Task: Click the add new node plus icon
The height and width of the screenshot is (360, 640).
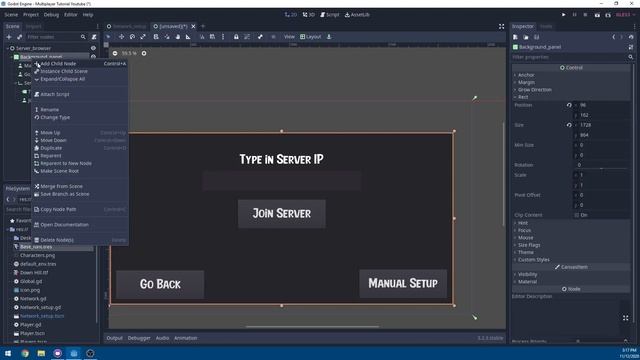Action: (x=9, y=37)
